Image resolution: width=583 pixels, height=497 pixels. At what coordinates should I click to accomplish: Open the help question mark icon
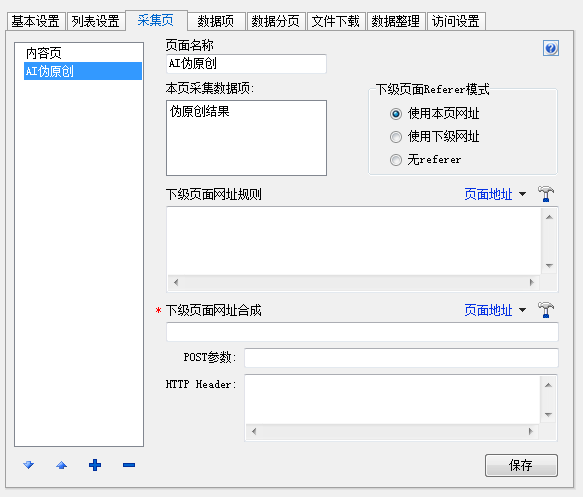[x=551, y=48]
